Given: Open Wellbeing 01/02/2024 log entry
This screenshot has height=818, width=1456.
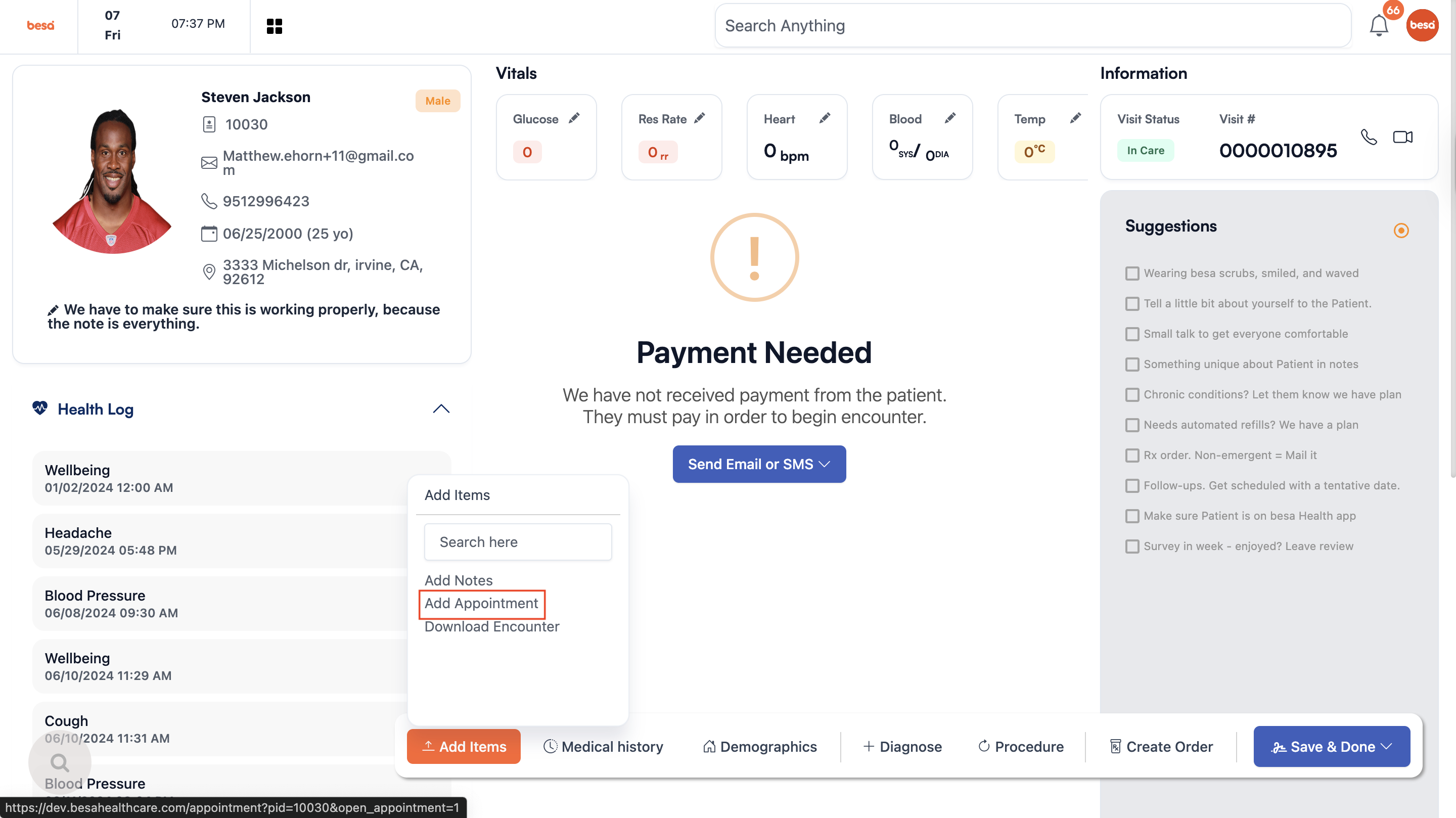Looking at the screenshot, I should point(241,478).
